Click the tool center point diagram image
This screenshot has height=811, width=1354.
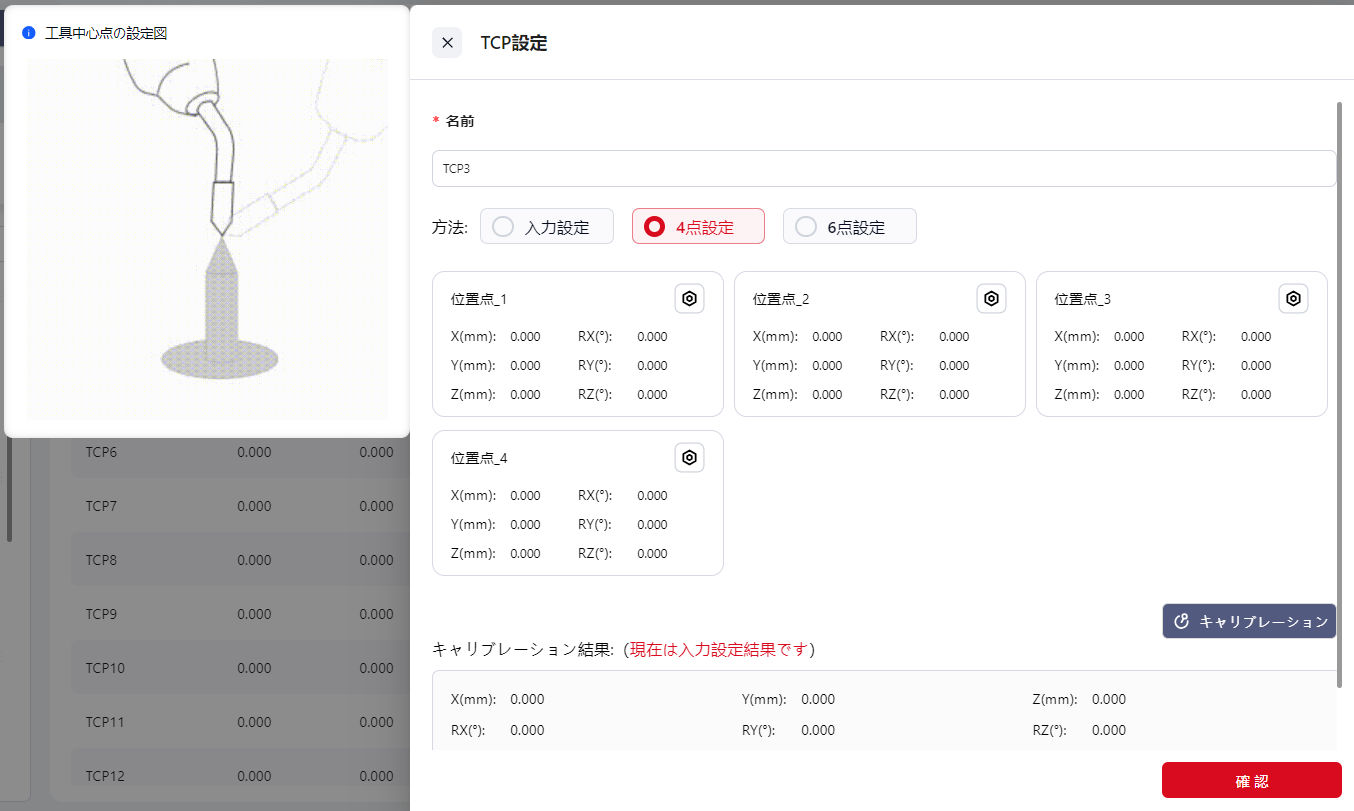[207, 238]
